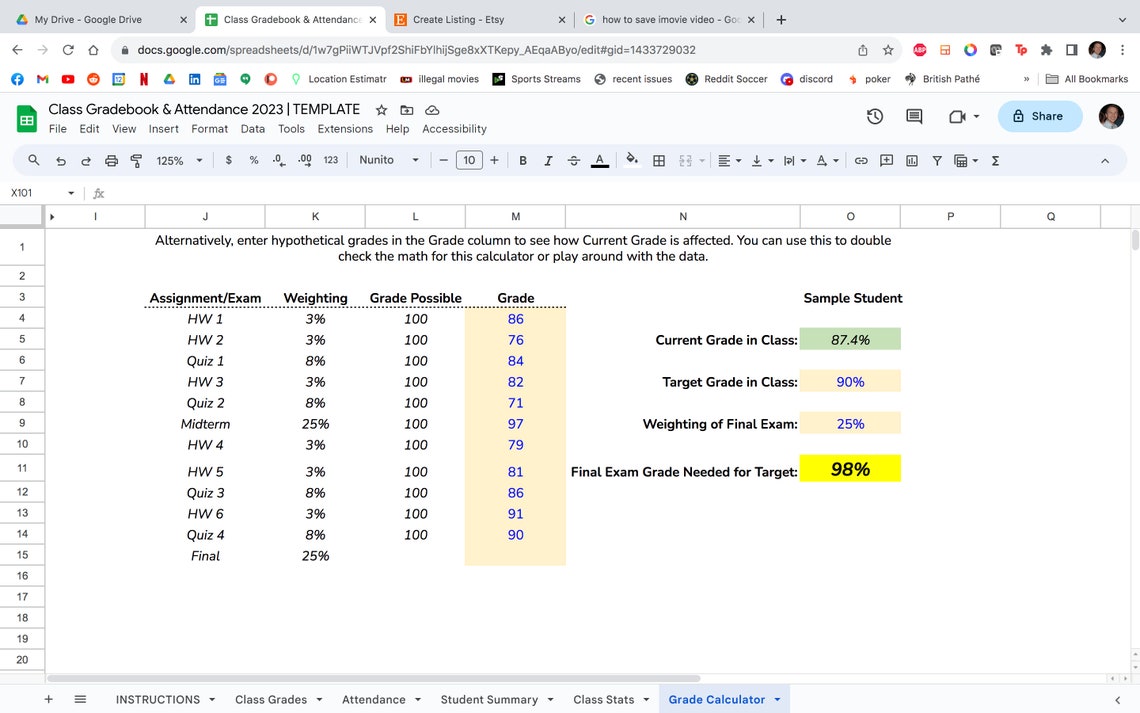
Task: Open the Borders icon
Action: (x=658, y=160)
